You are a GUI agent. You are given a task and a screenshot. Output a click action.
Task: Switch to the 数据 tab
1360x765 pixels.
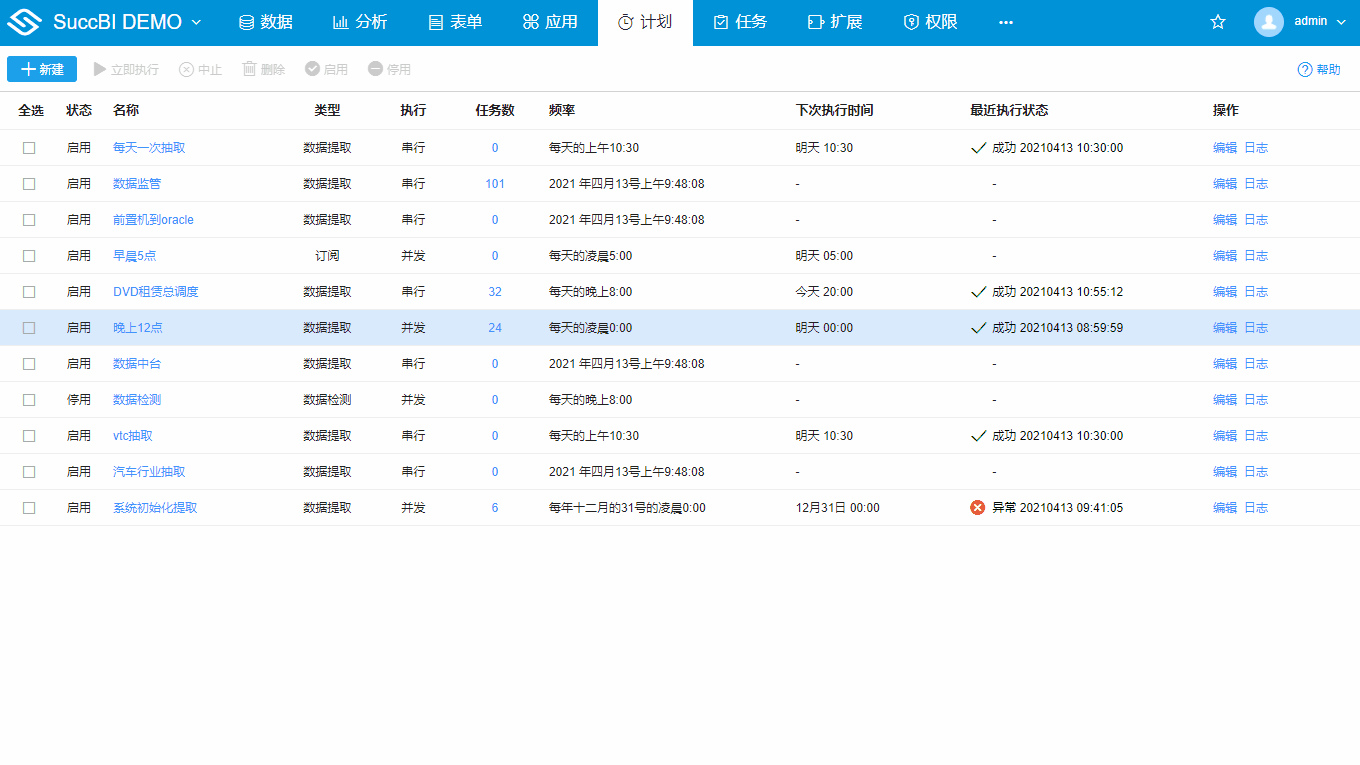tap(265, 22)
